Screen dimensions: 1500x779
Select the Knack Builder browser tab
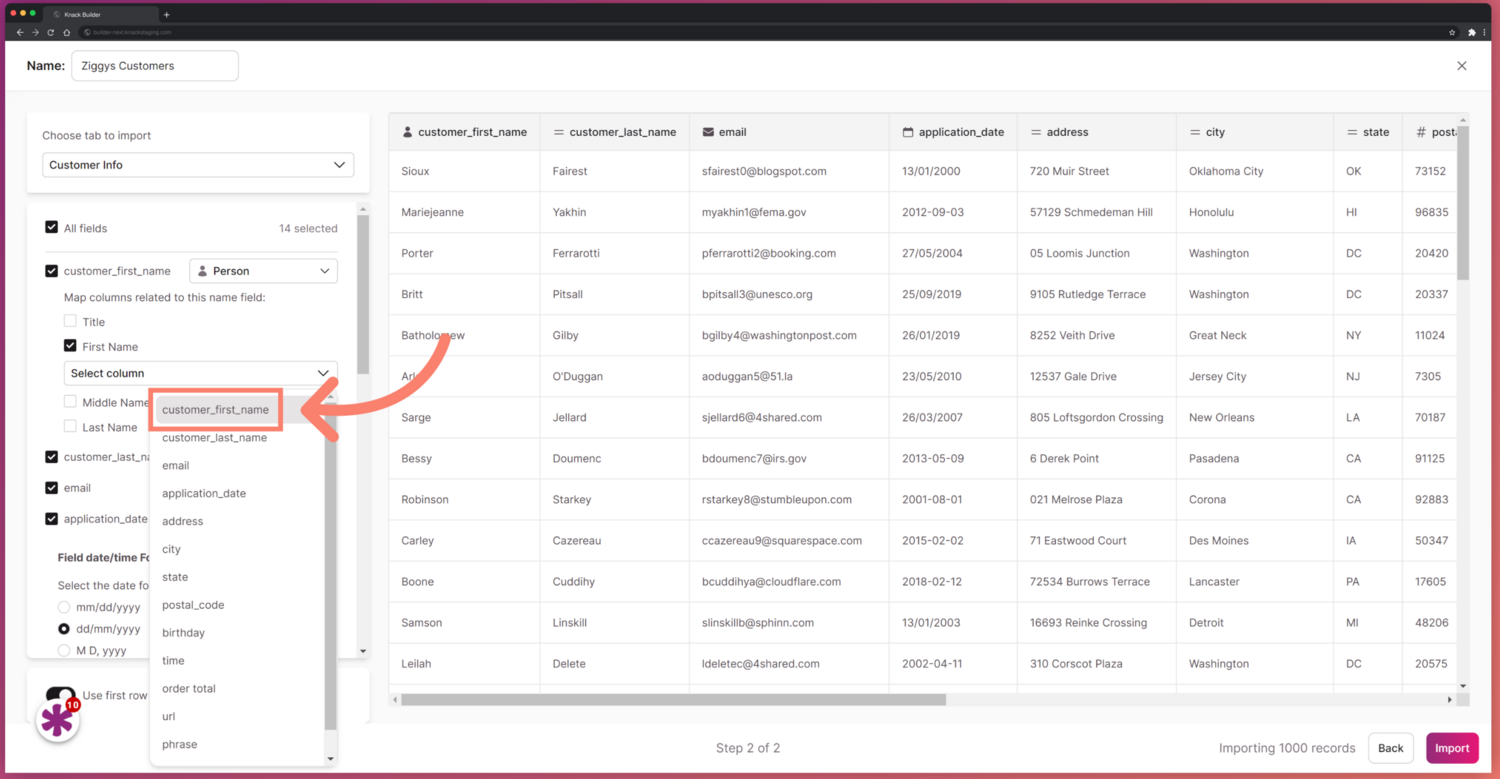point(100,15)
